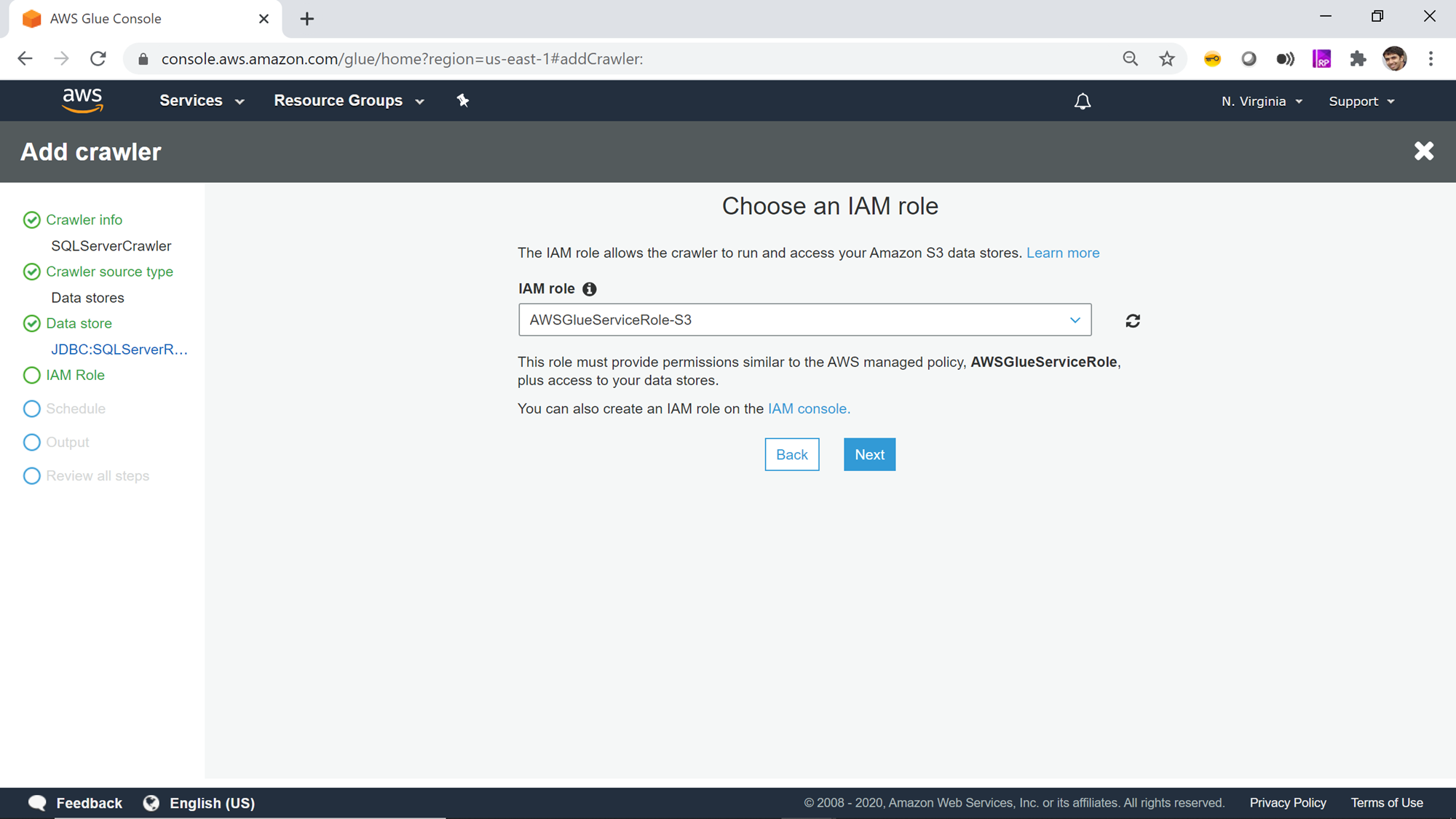Click the IAM role info icon
This screenshot has height=819, width=1456.
pos(590,289)
